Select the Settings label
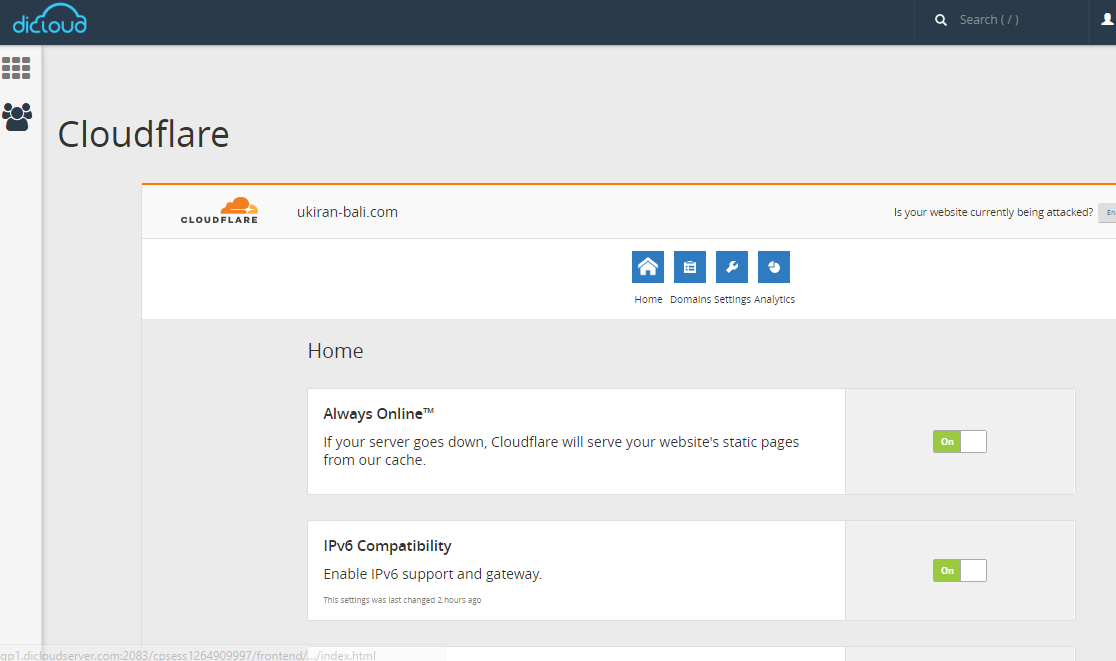The image size is (1116, 661). click(x=732, y=300)
